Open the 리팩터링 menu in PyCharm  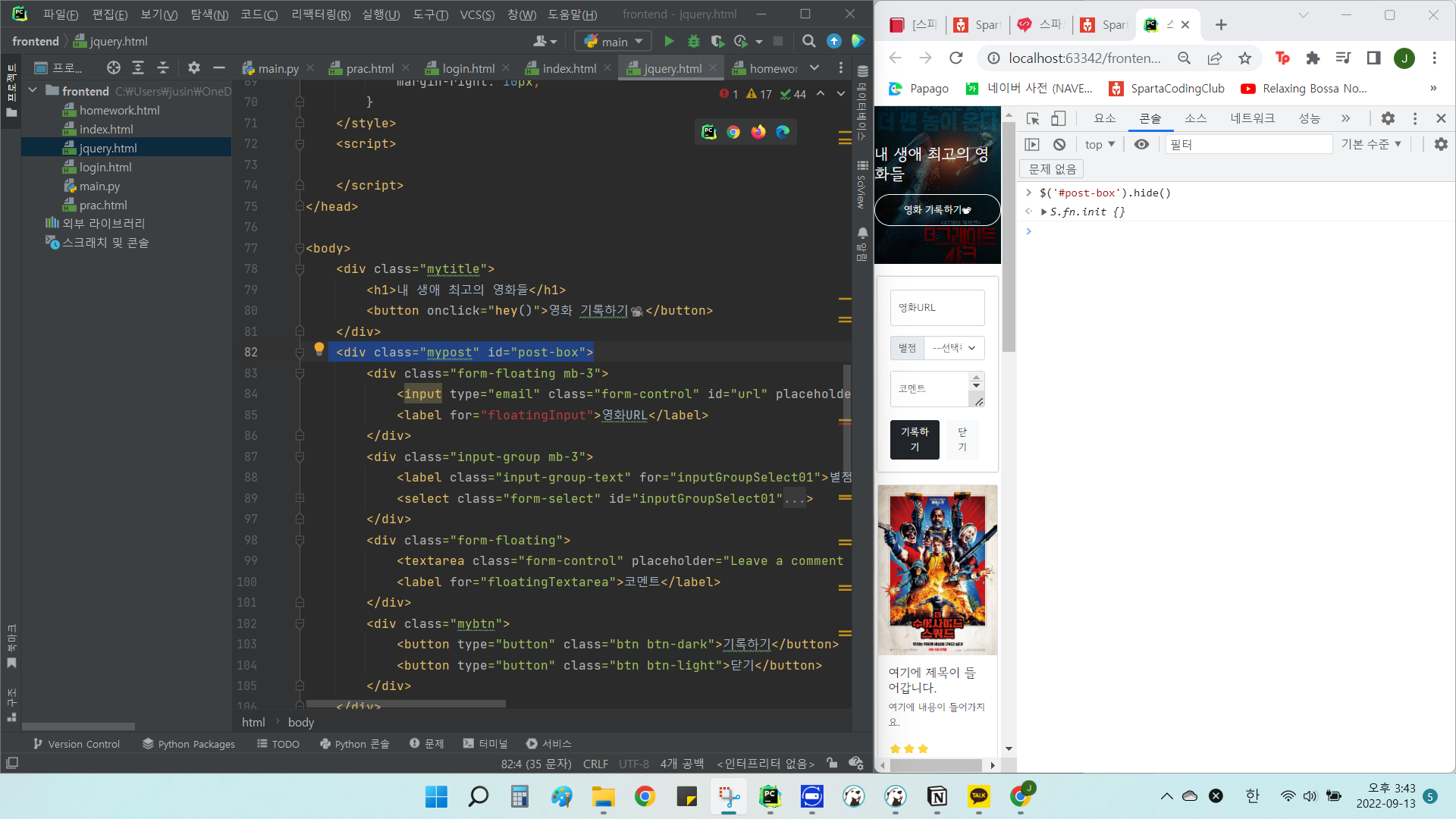[x=321, y=14]
